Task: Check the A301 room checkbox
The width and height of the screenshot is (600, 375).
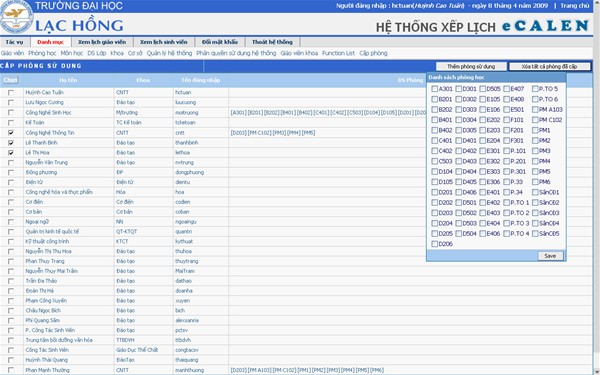Action: tap(434, 89)
